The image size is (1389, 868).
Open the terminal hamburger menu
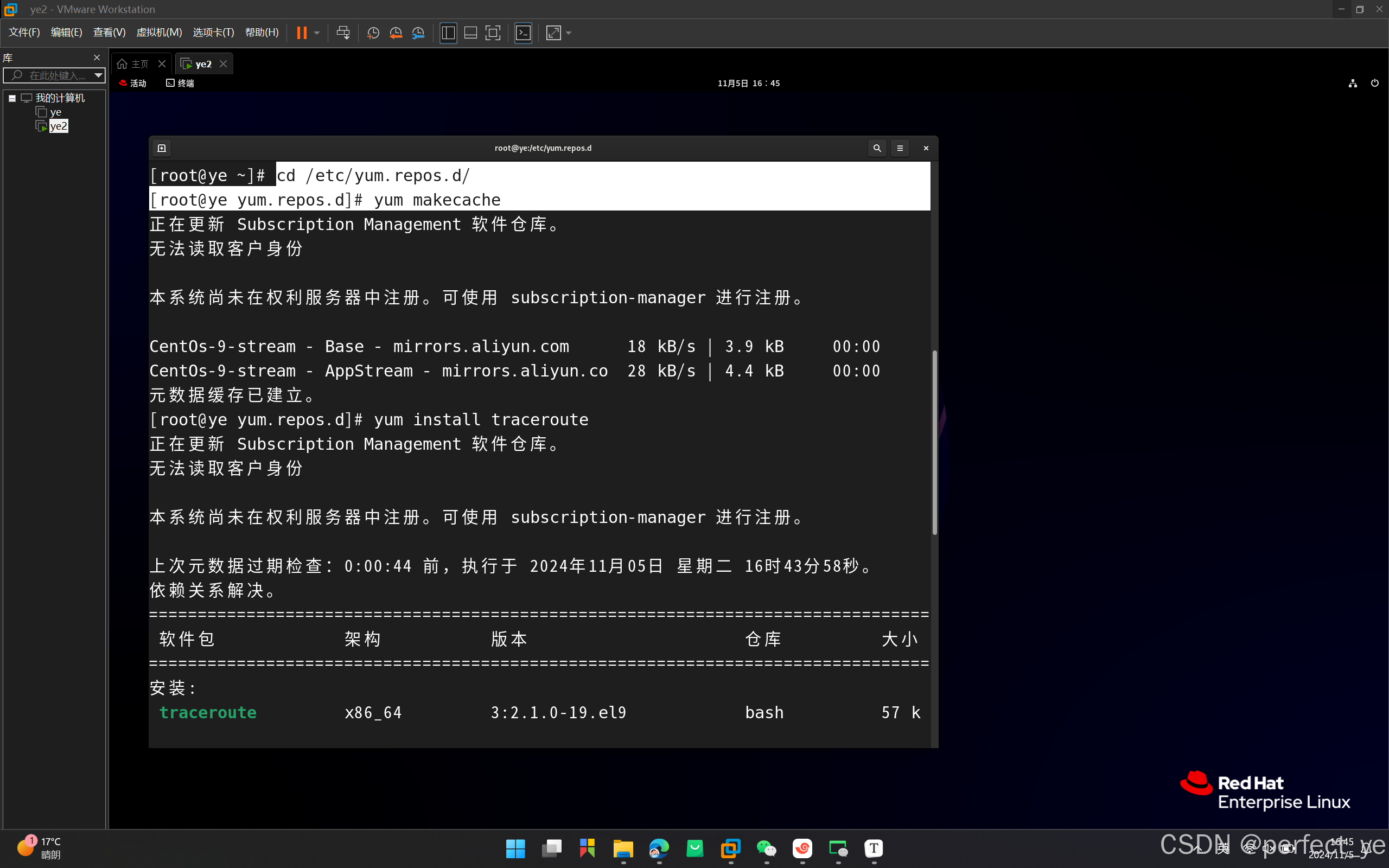click(900, 148)
